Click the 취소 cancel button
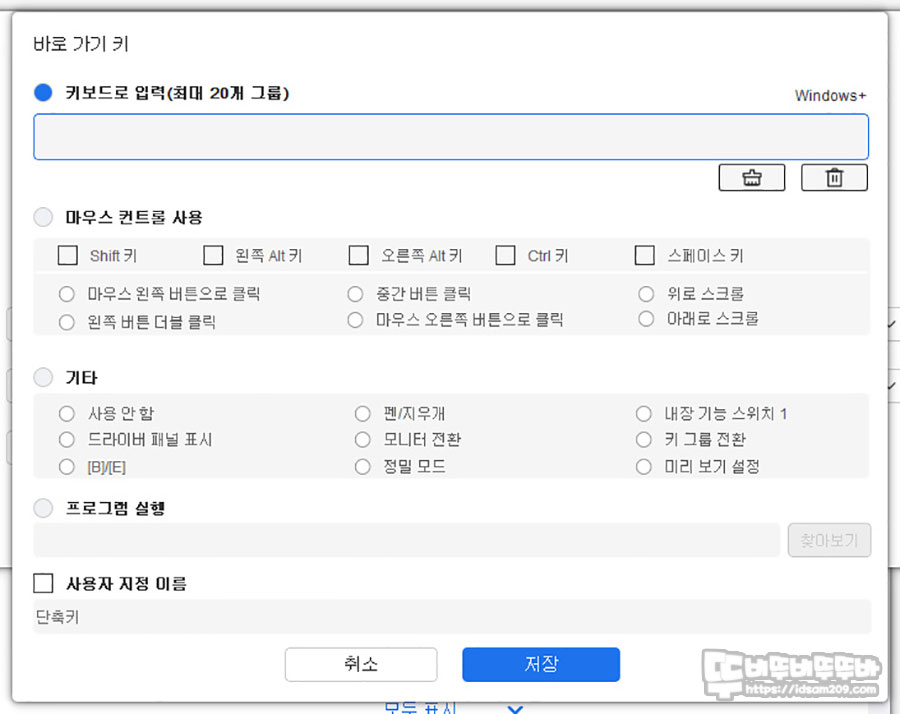900x714 pixels. tap(361, 665)
